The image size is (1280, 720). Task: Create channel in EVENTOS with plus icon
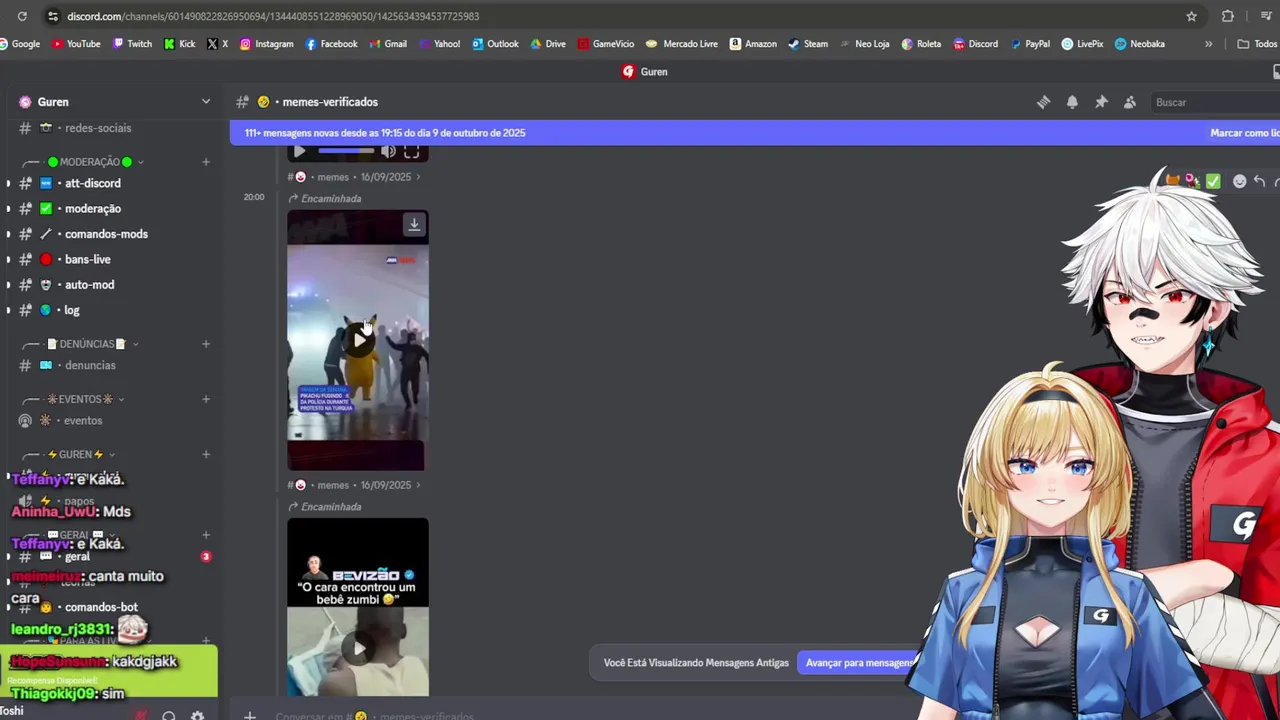click(206, 399)
